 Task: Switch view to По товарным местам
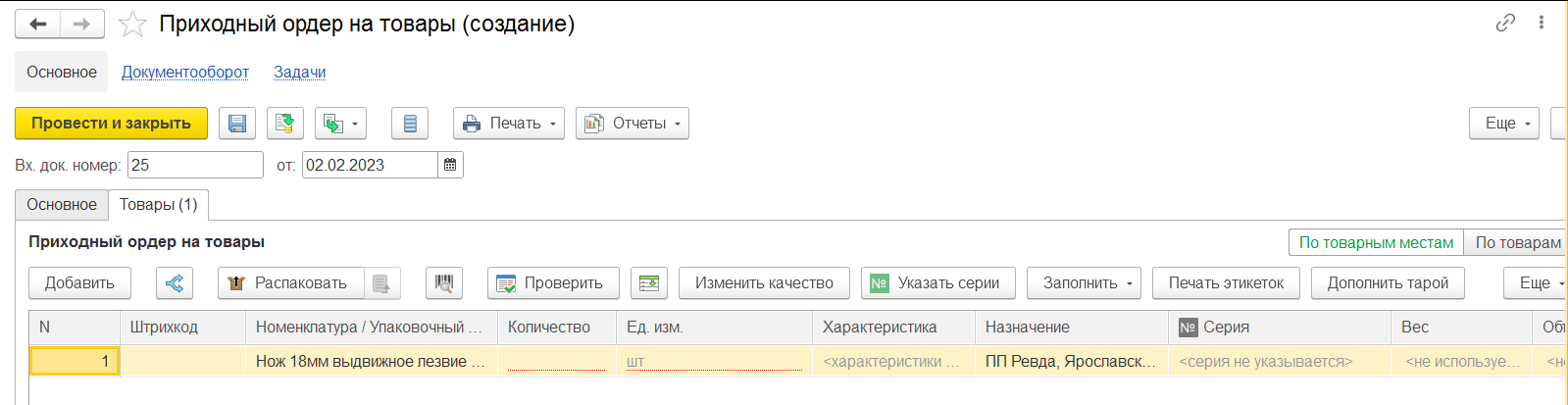[x=1376, y=242]
